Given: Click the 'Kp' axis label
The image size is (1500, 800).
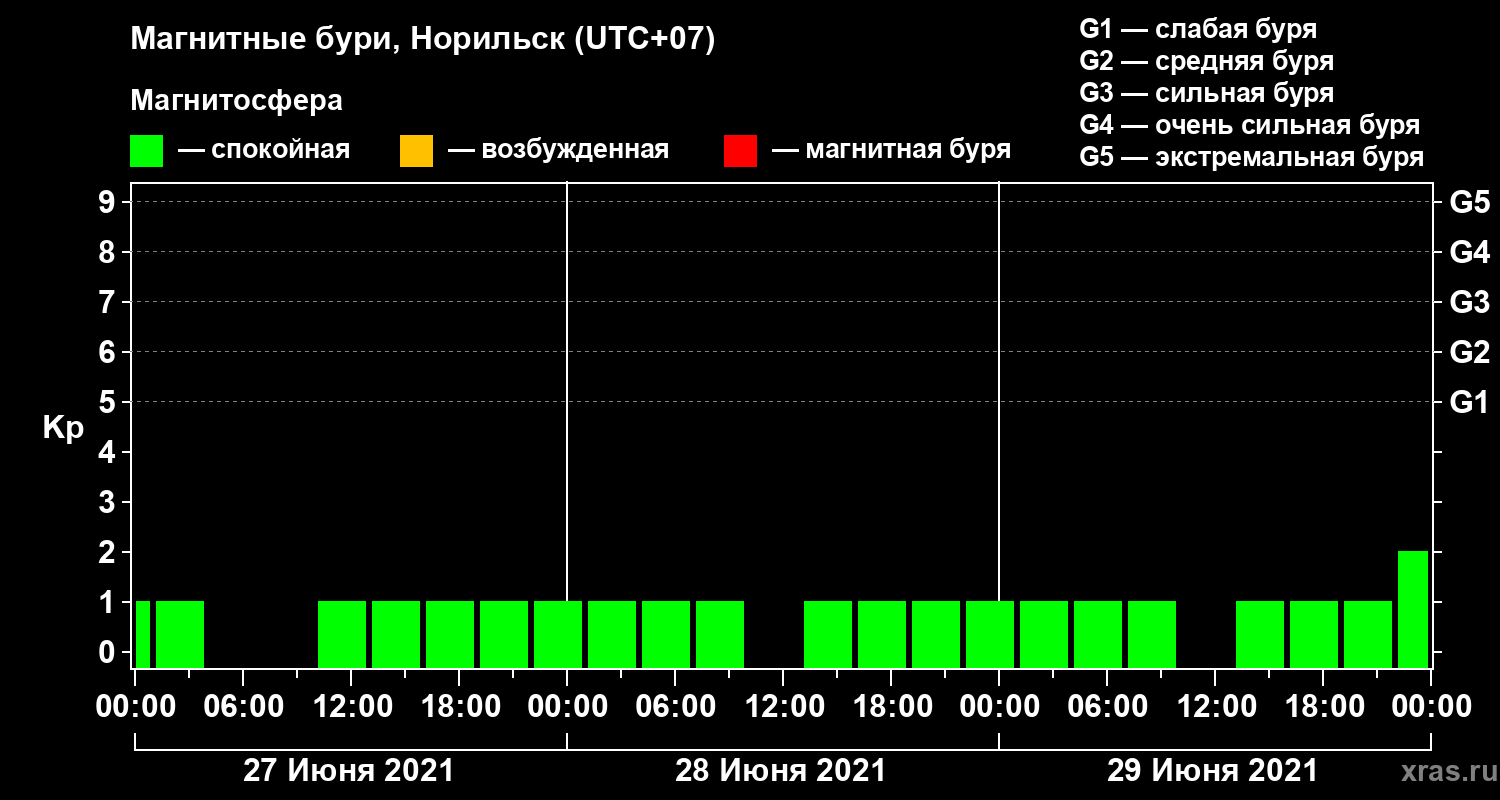Looking at the screenshot, I should pyautogui.click(x=63, y=428).
